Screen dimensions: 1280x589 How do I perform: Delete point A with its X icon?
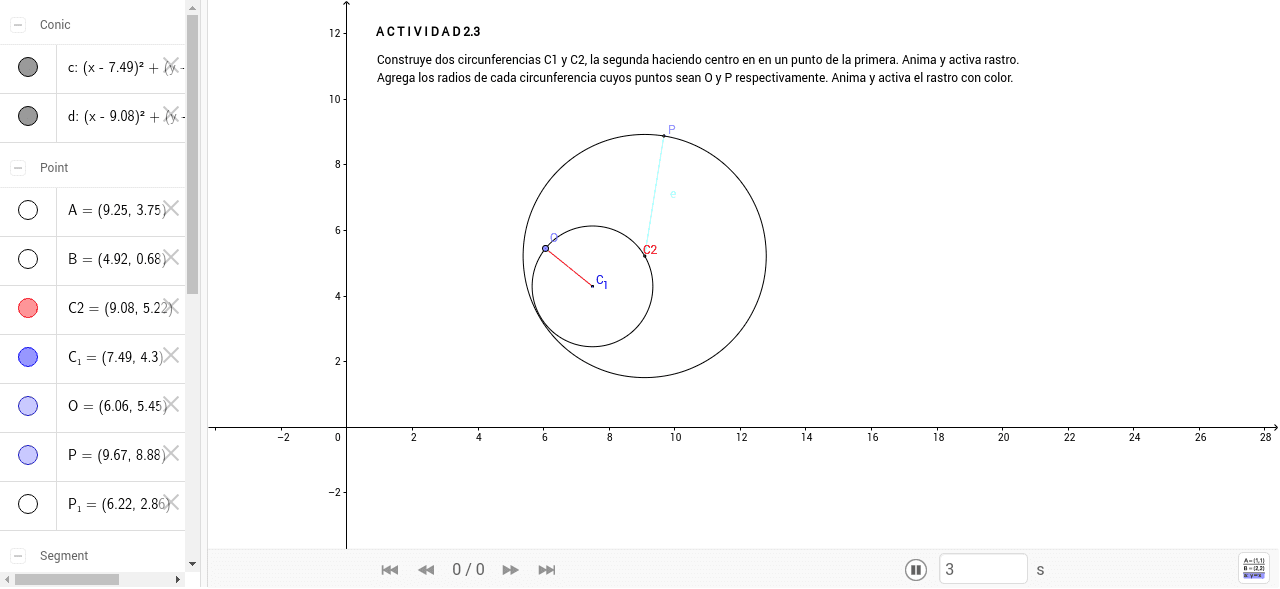tap(171, 208)
